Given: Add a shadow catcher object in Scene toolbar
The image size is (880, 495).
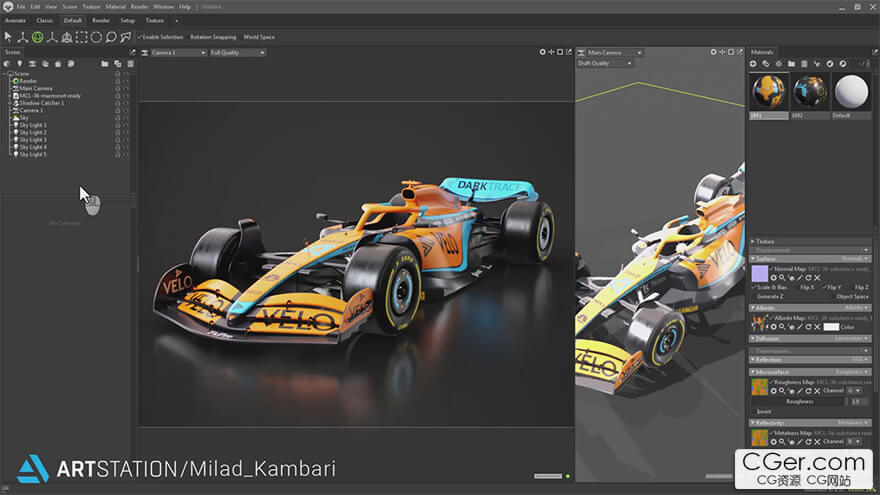Looking at the screenshot, I should [45, 64].
